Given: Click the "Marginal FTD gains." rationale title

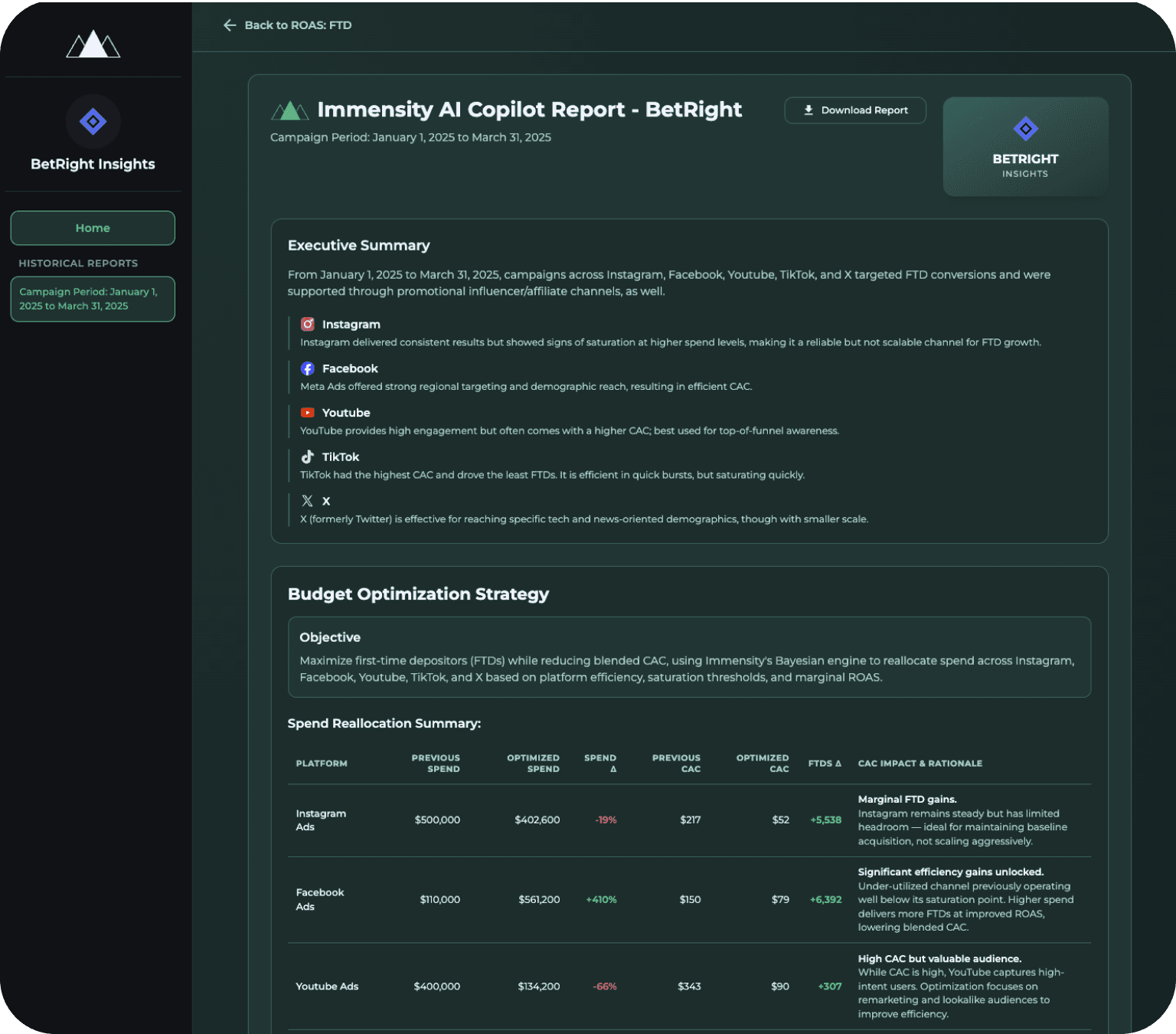Looking at the screenshot, I should click(x=907, y=800).
